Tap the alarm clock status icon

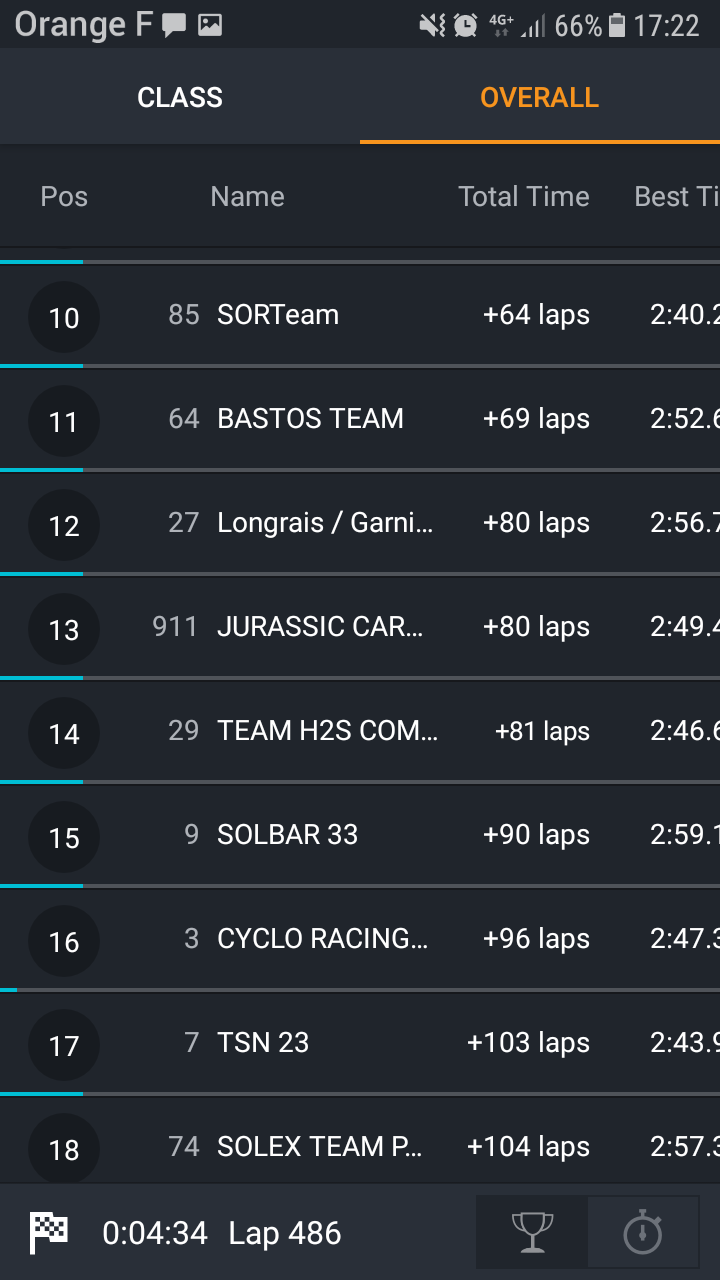tap(465, 25)
